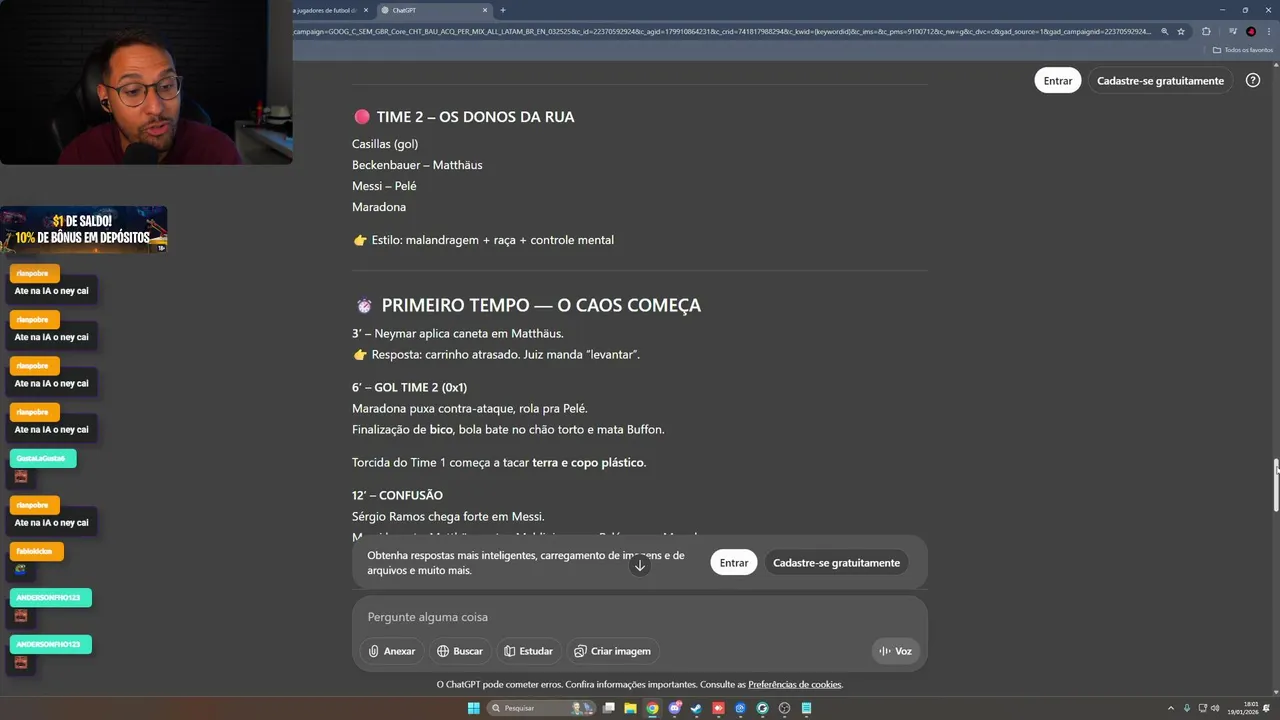Open Discord from the taskbar
This screenshot has height=720, width=1280.
[675, 708]
